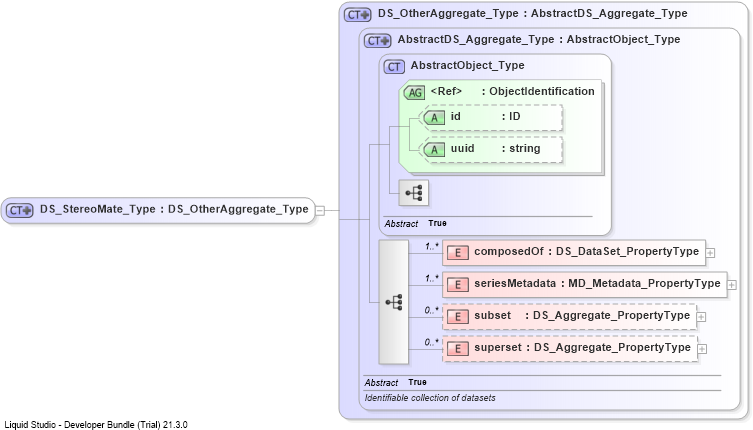This screenshot has height=430, width=753.
Task: Select the AbstractDS_Aggregate_Type : AbstractObject_Type title
Action: [539, 39]
